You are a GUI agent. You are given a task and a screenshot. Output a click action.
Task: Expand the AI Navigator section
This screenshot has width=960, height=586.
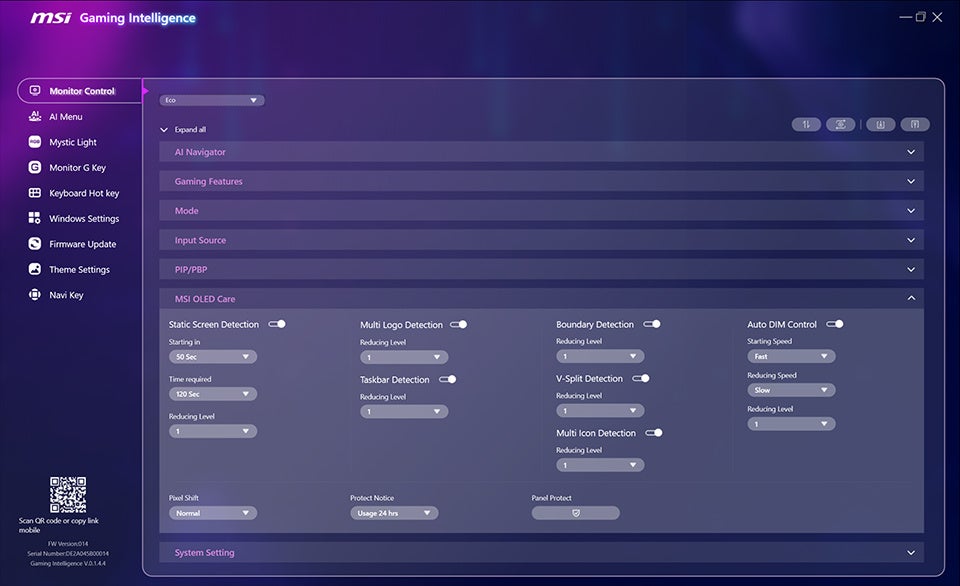pos(541,152)
